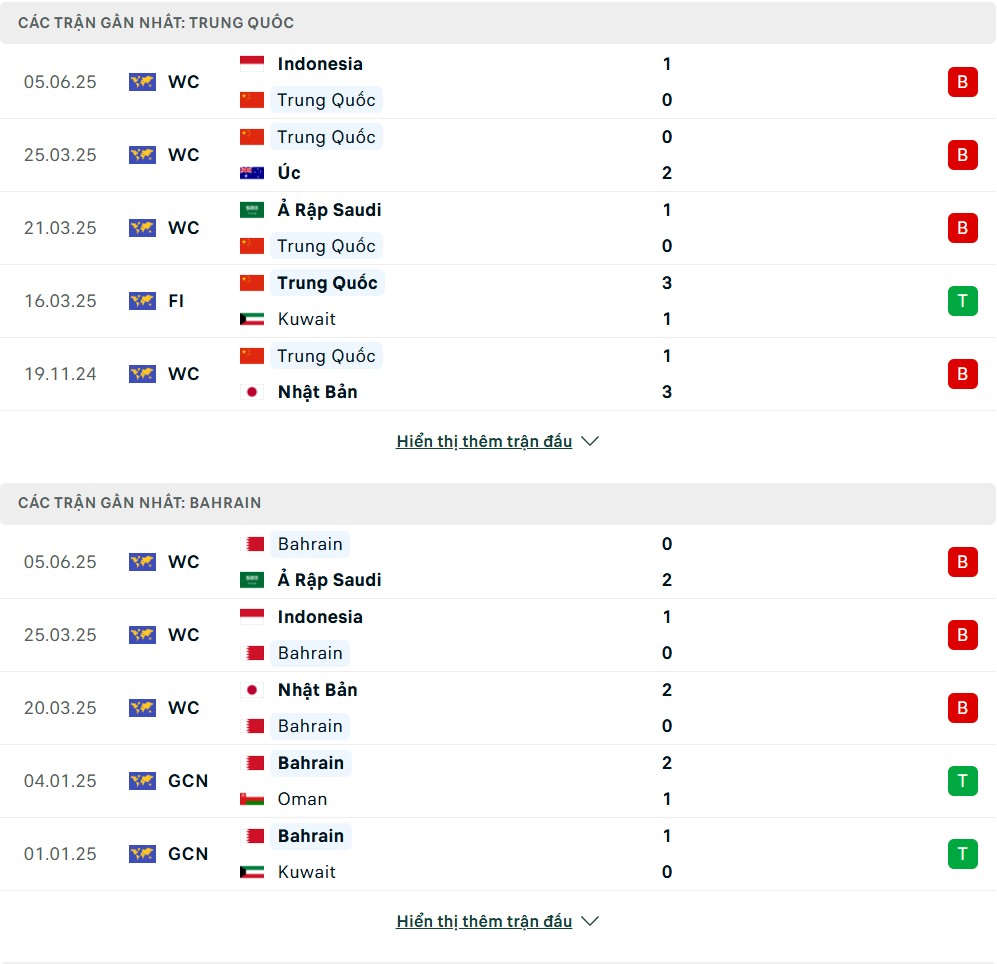Open 'Hiển thị thêm trận đấu' under Bahrain
This screenshot has height=964, width=997.
tap(484, 921)
